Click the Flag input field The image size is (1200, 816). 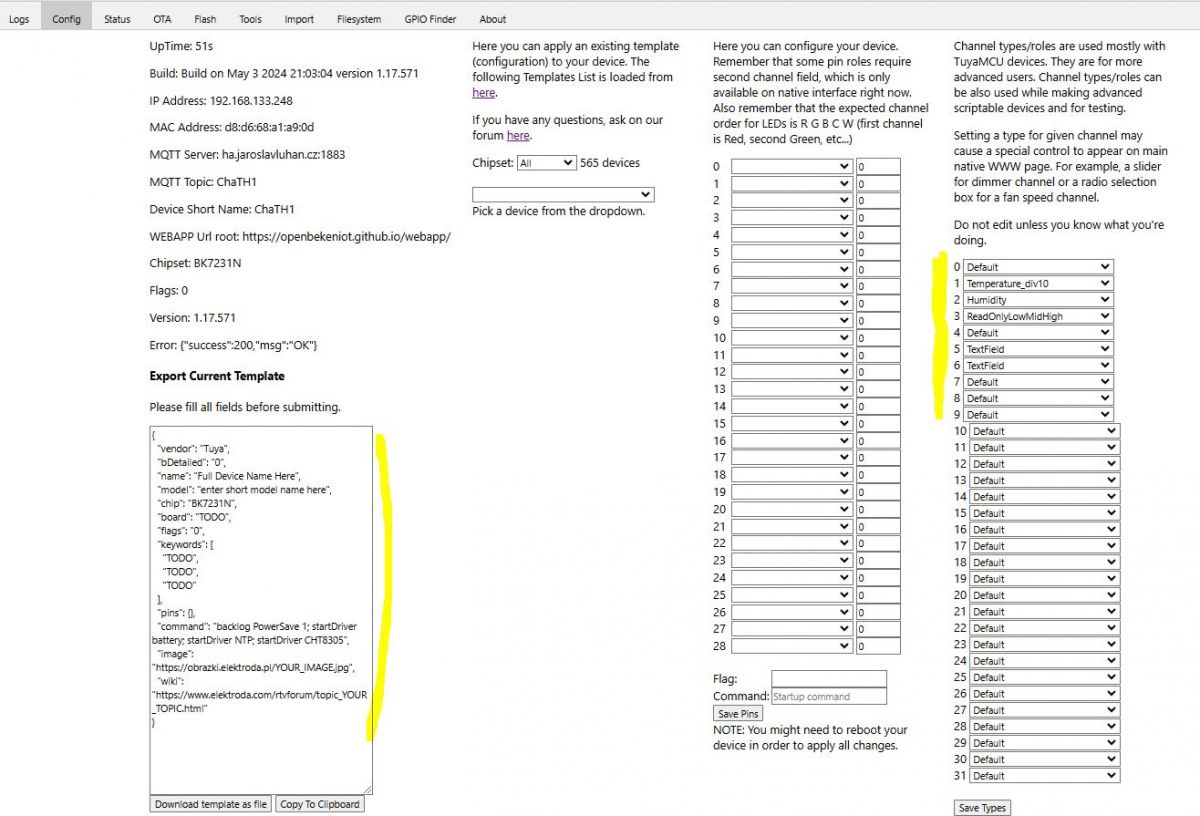click(x=829, y=679)
